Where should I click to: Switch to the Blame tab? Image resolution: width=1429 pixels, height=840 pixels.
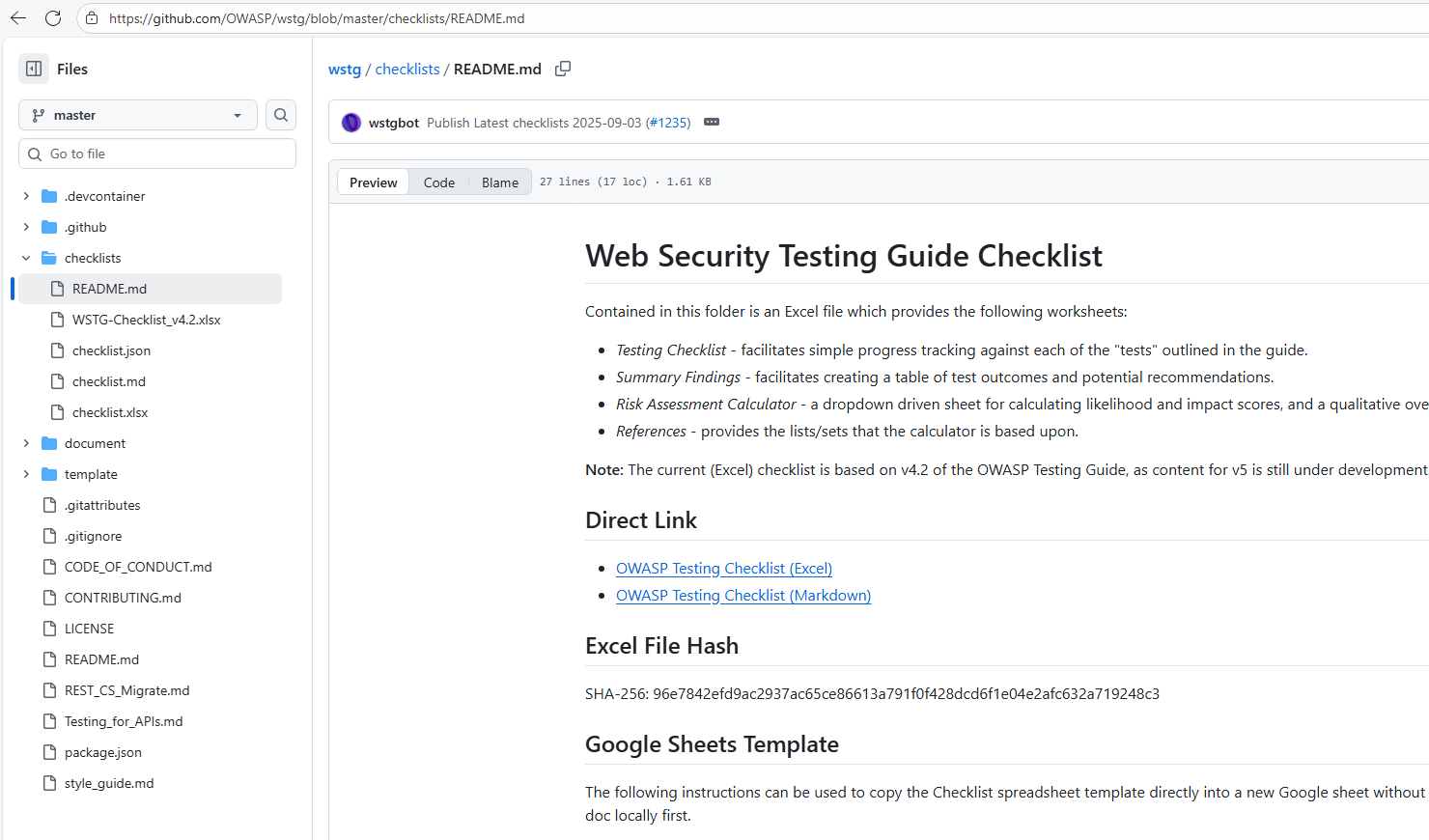[499, 182]
